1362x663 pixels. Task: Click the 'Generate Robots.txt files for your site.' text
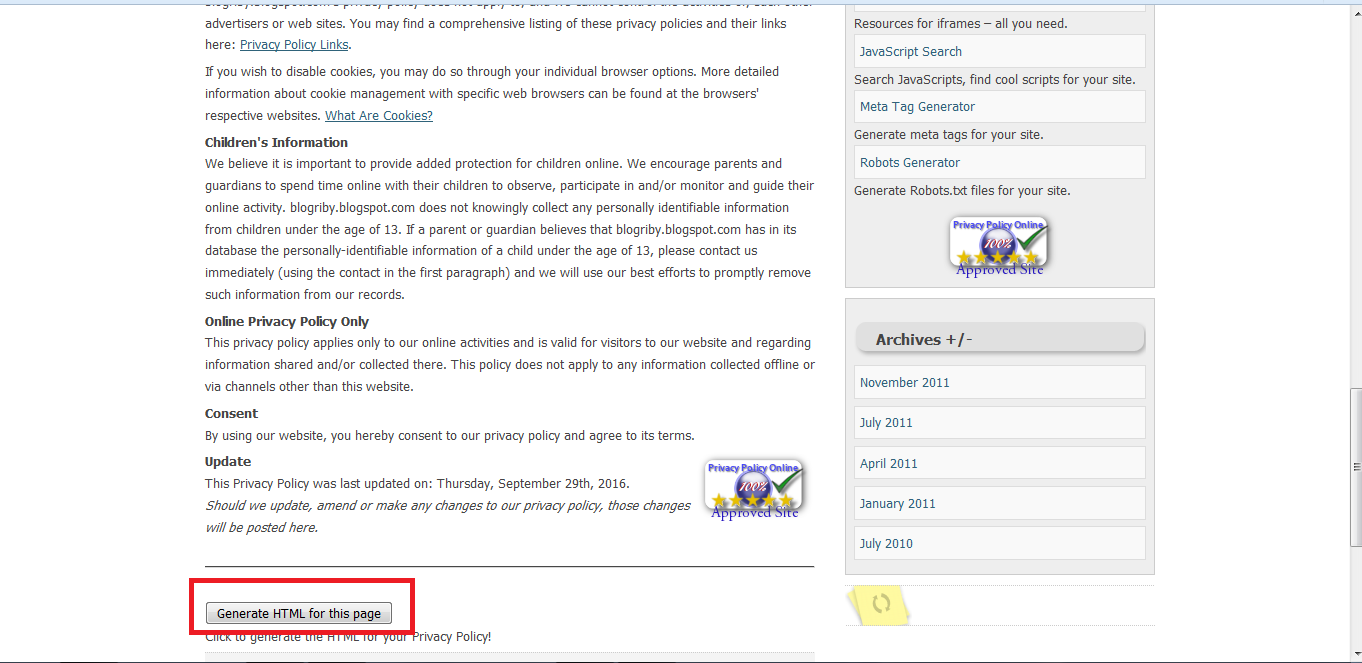[962, 190]
